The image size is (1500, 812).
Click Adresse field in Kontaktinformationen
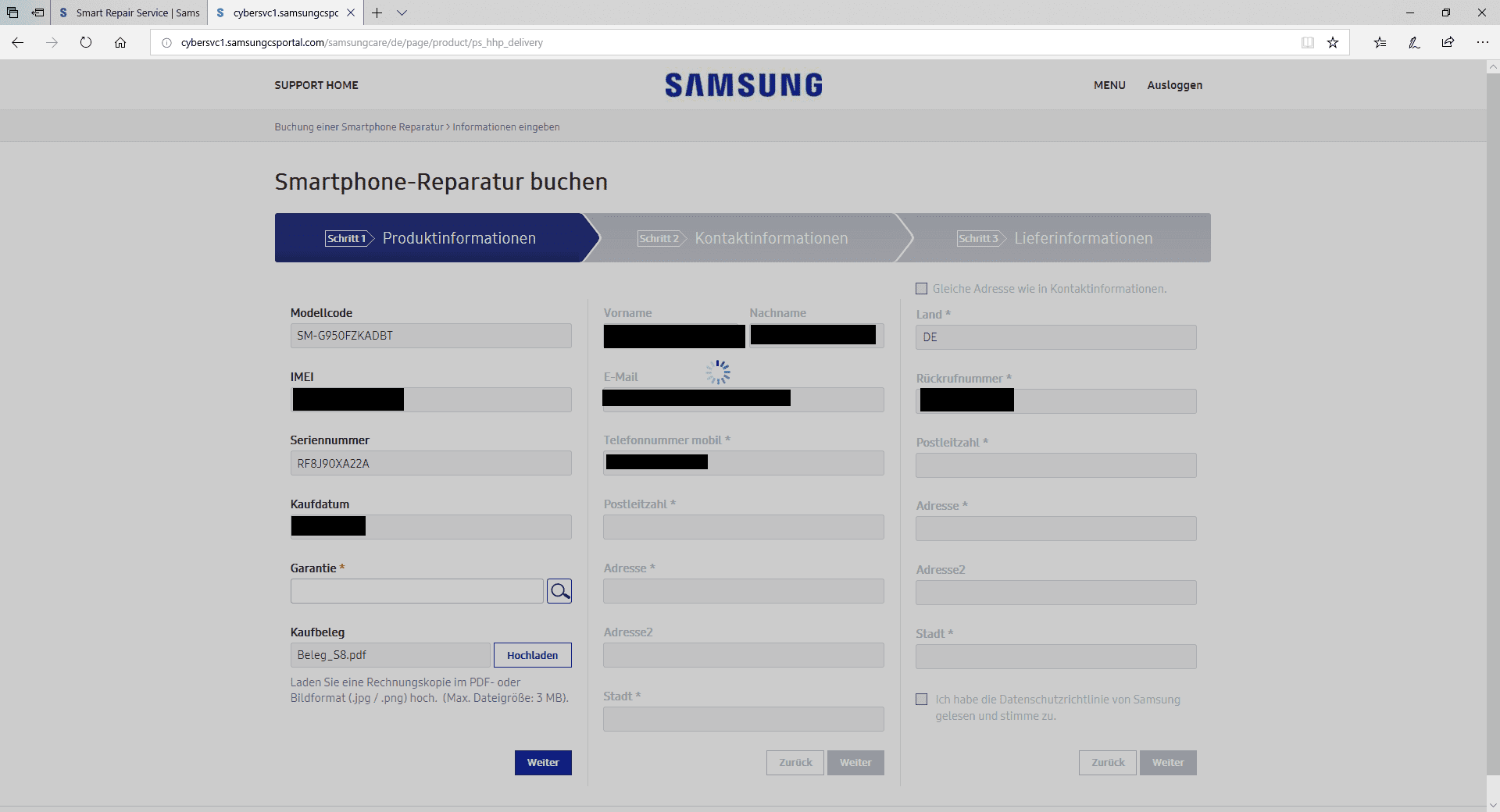click(744, 591)
